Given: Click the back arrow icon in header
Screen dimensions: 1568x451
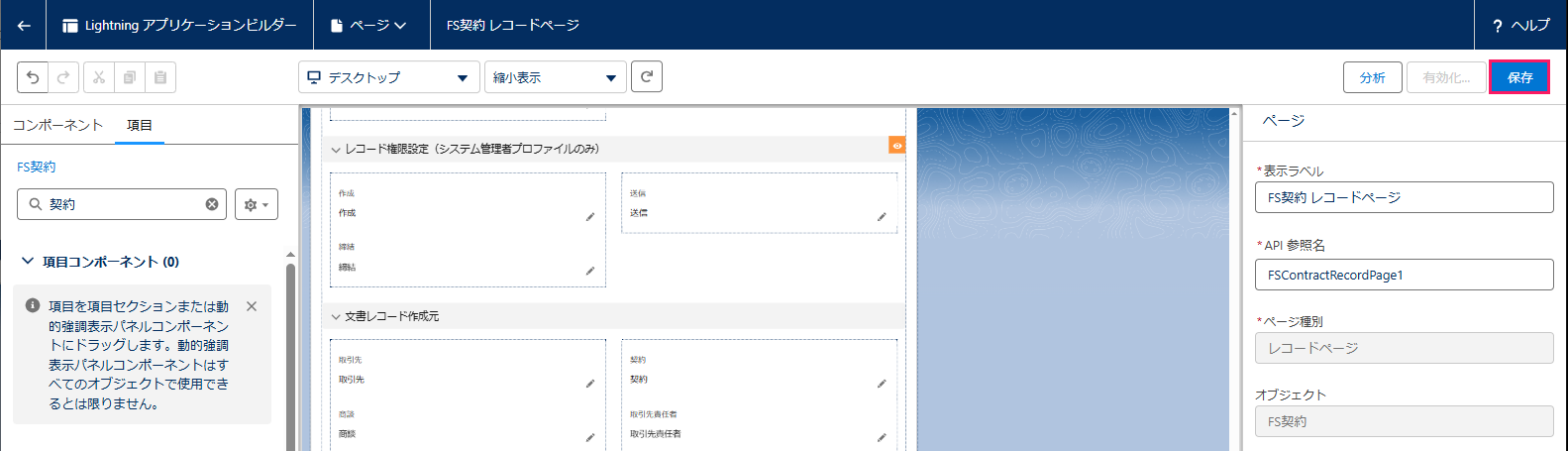Looking at the screenshot, I should [x=24, y=26].
